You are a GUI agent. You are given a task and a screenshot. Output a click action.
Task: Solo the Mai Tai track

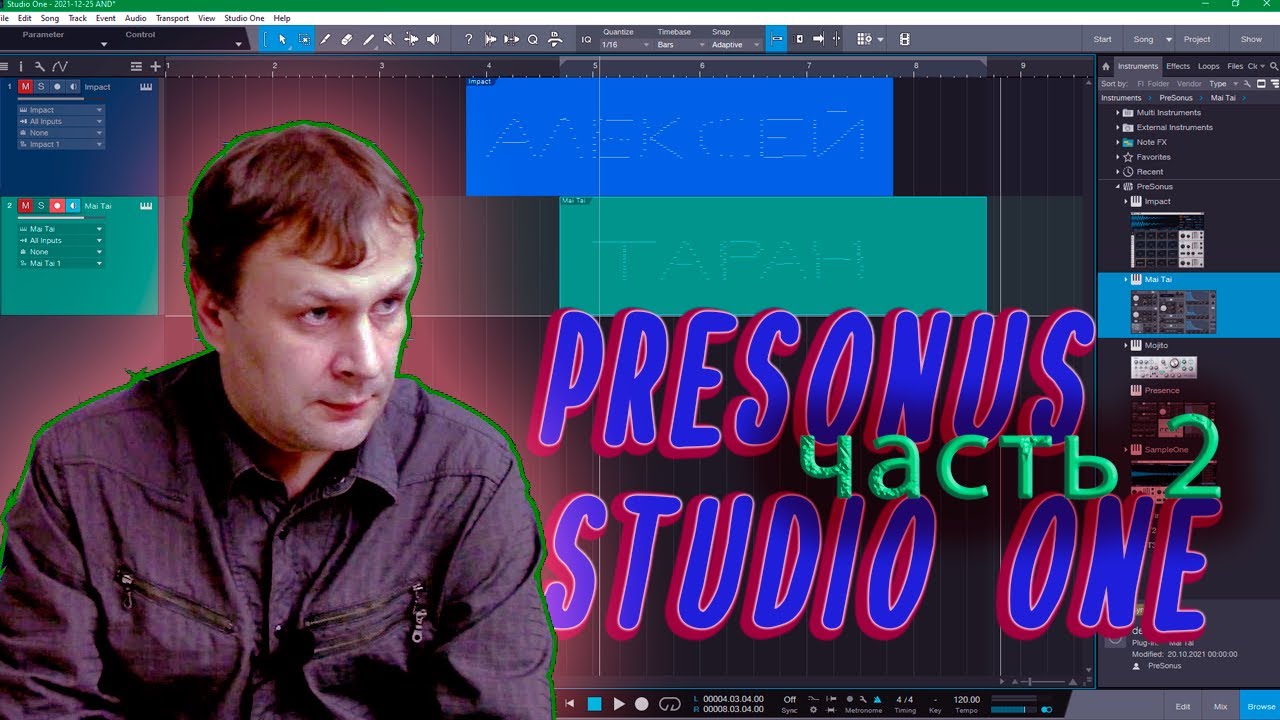[x=41, y=206]
